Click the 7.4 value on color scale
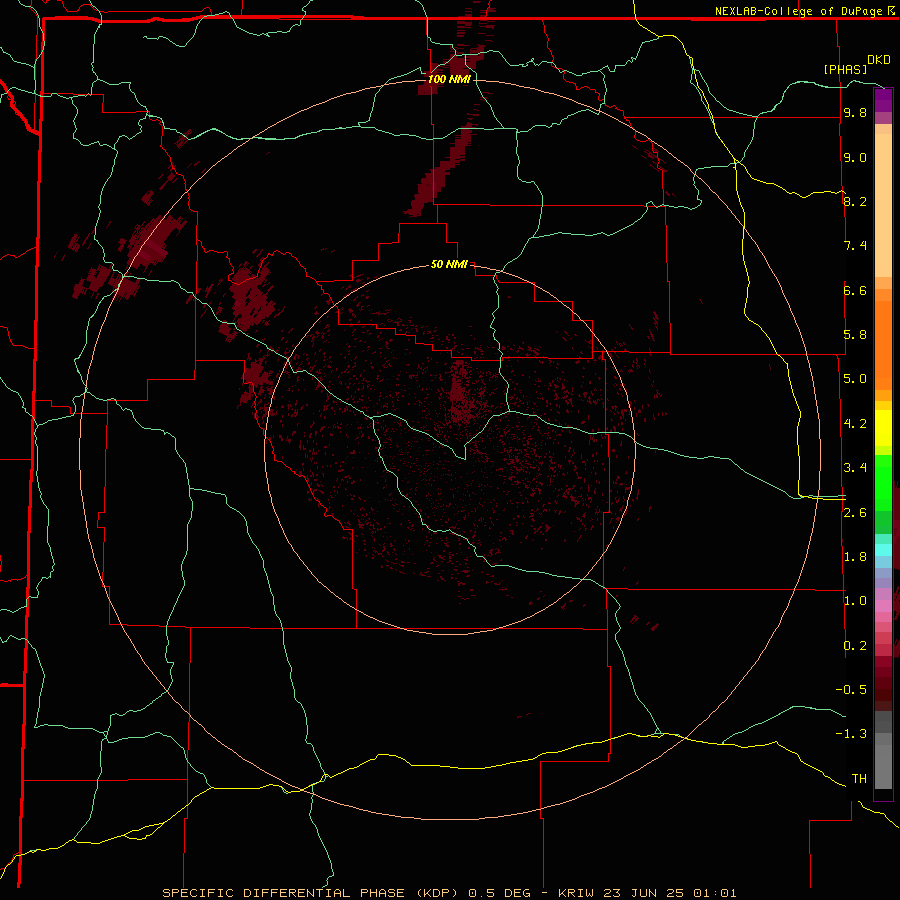 click(x=855, y=246)
